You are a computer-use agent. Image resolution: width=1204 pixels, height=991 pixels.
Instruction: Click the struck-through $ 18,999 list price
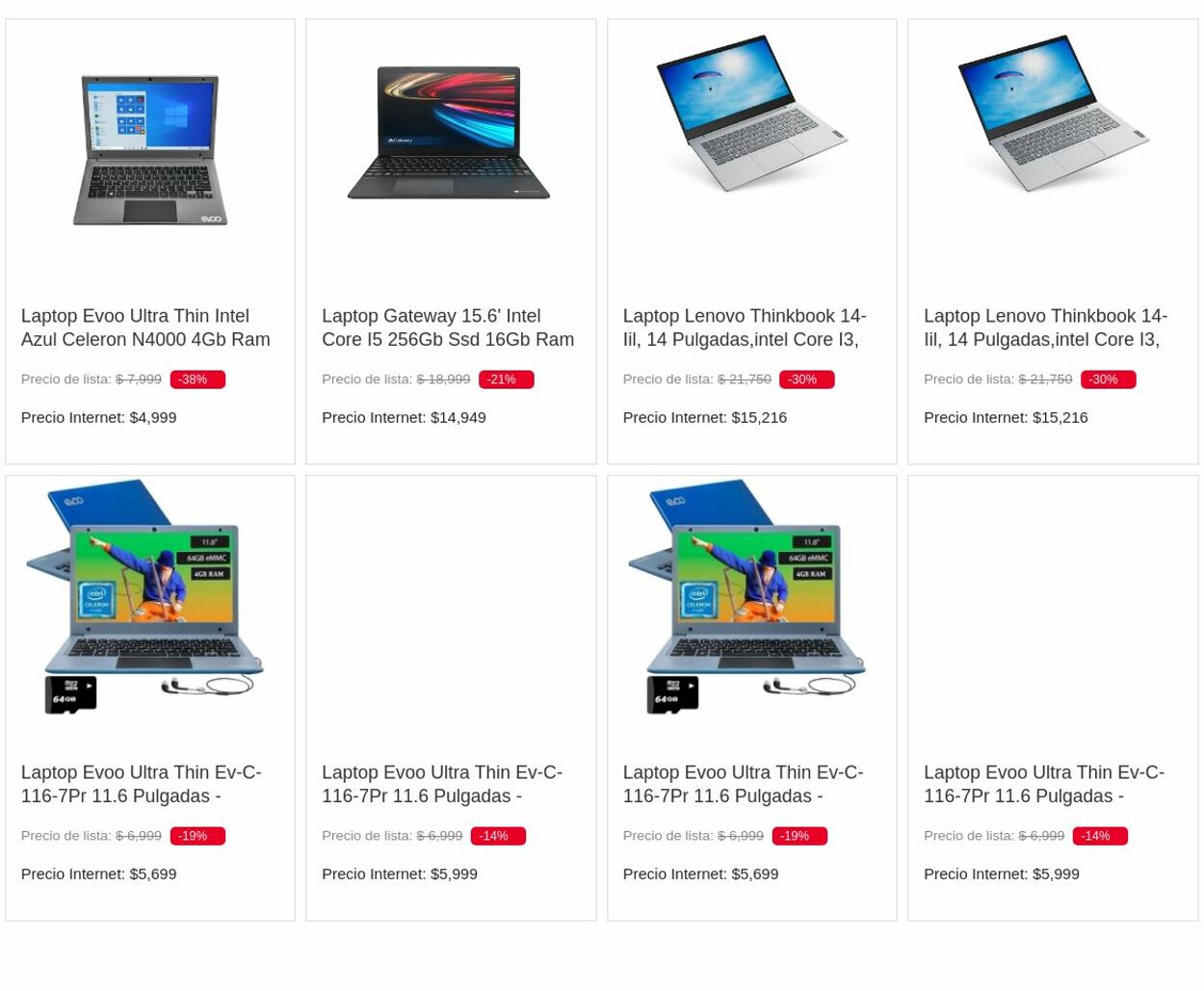click(x=443, y=379)
